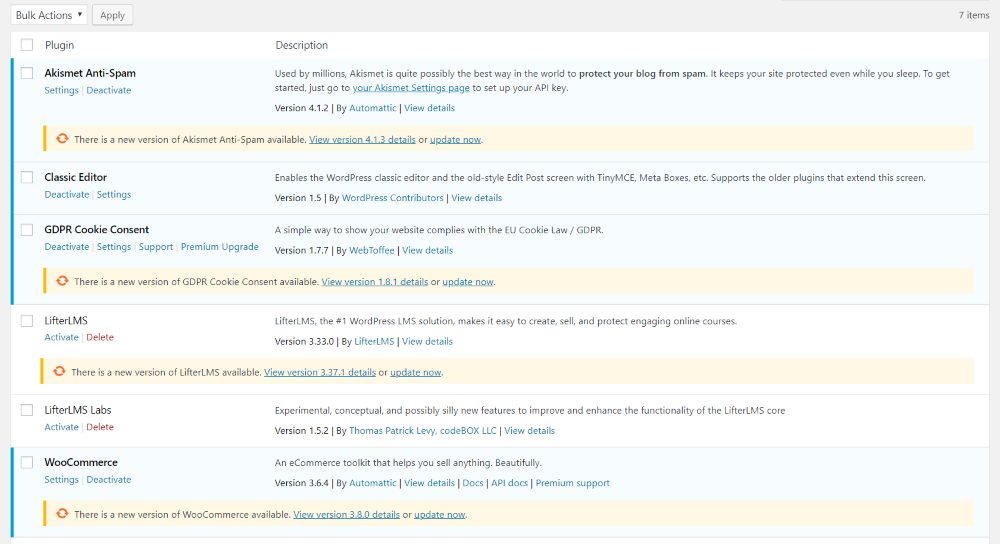
Task: View details for Classic Editor
Action: coord(476,198)
